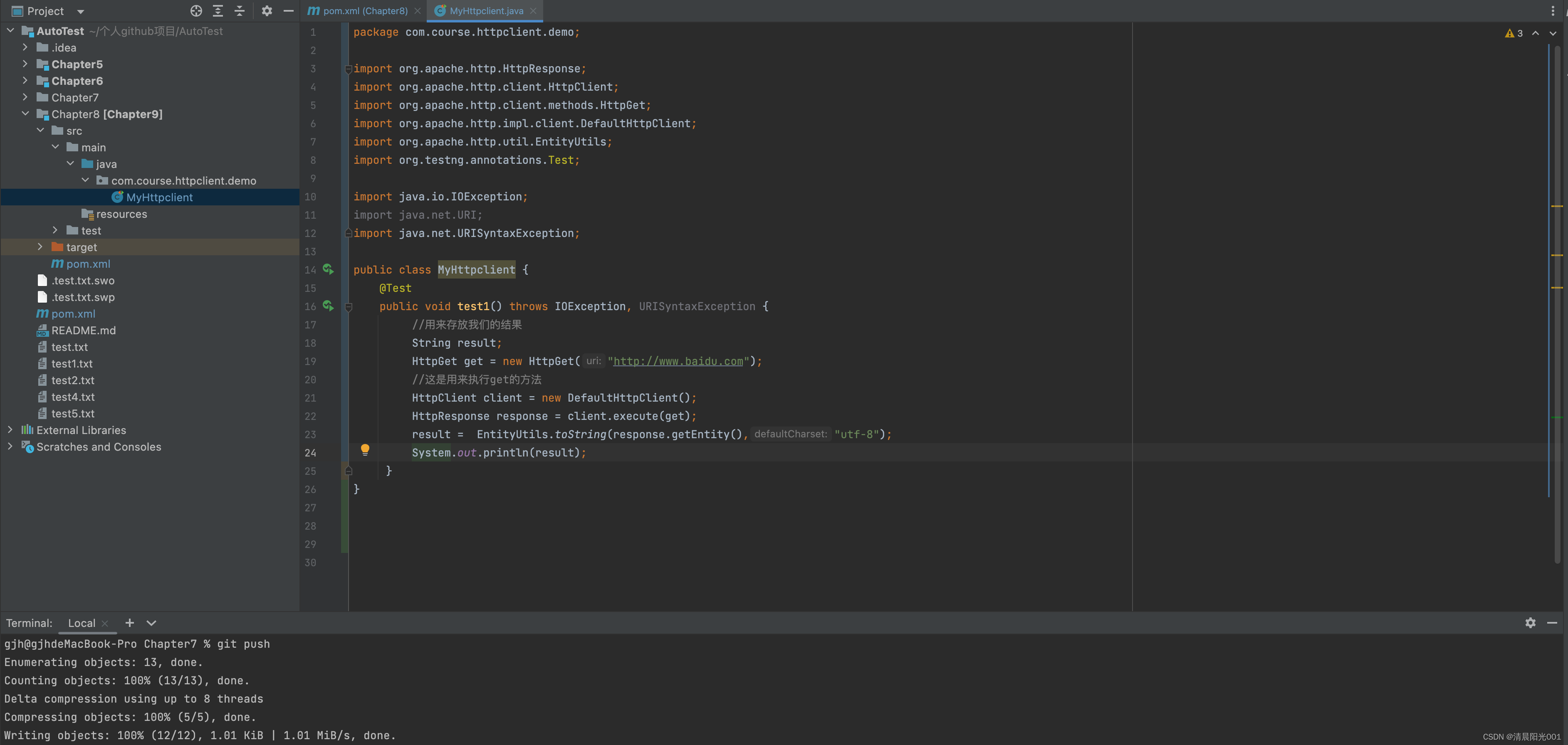
Task: Expand the test folder under src
Action: pos(55,230)
